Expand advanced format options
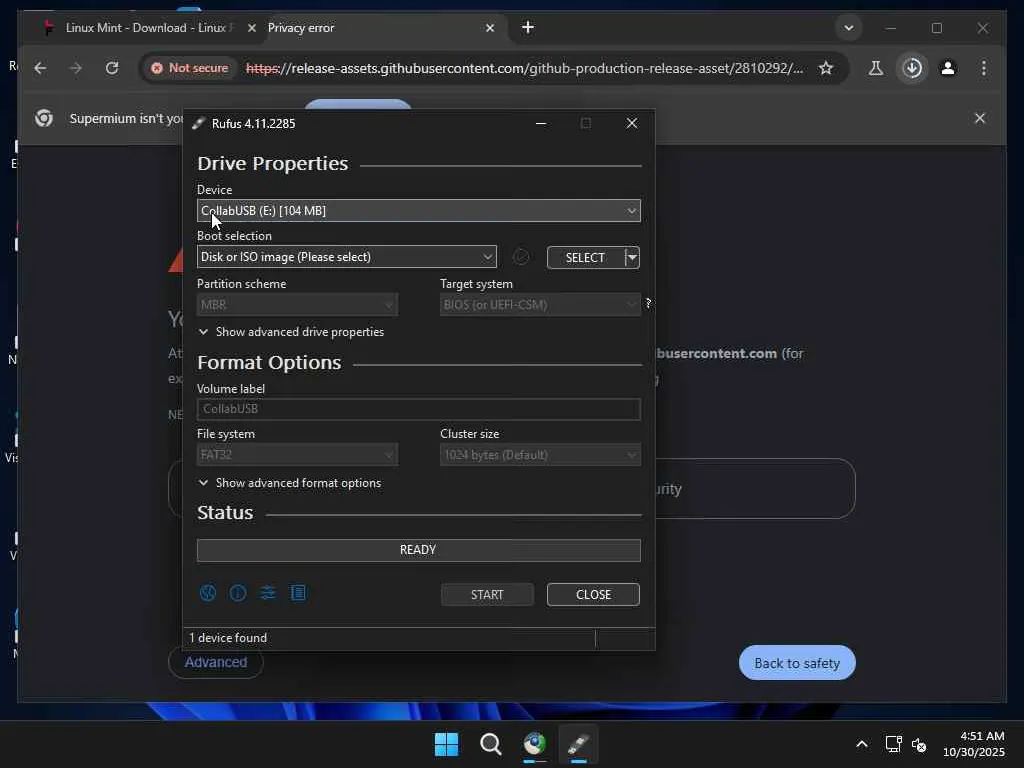 (x=290, y=483)
